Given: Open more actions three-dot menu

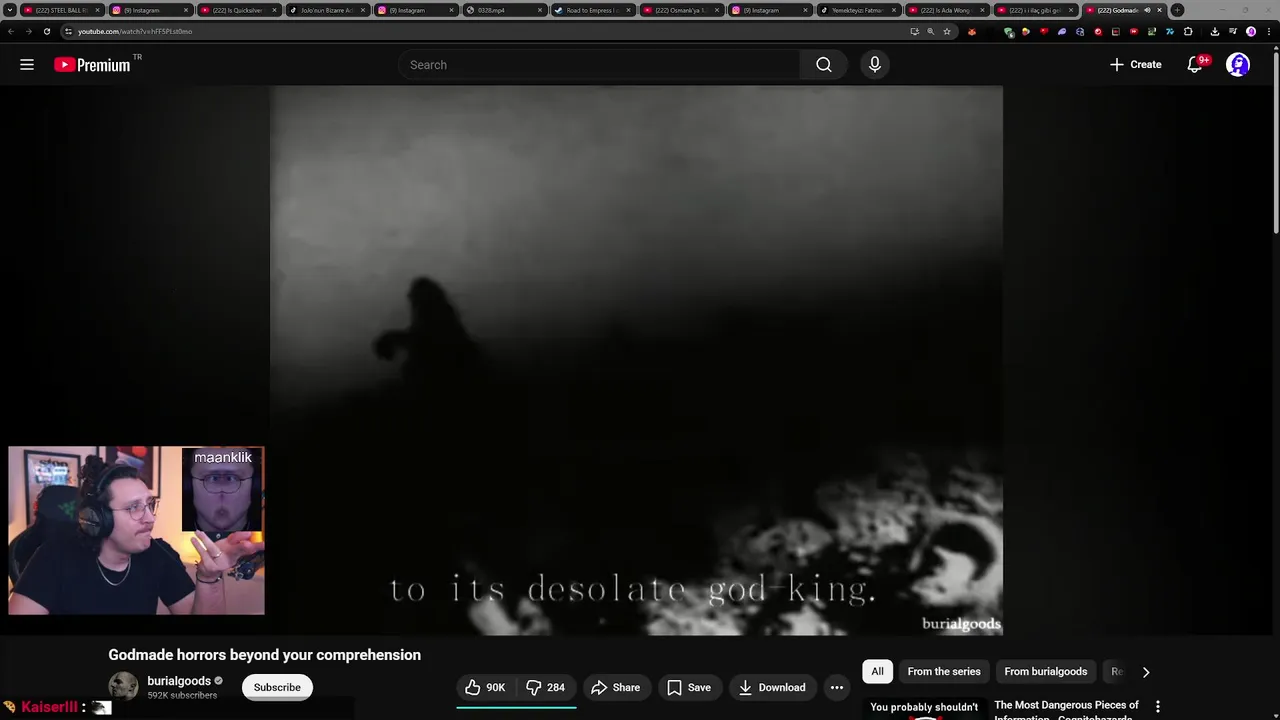Looking at the screenshot, I should pos(837,687).
